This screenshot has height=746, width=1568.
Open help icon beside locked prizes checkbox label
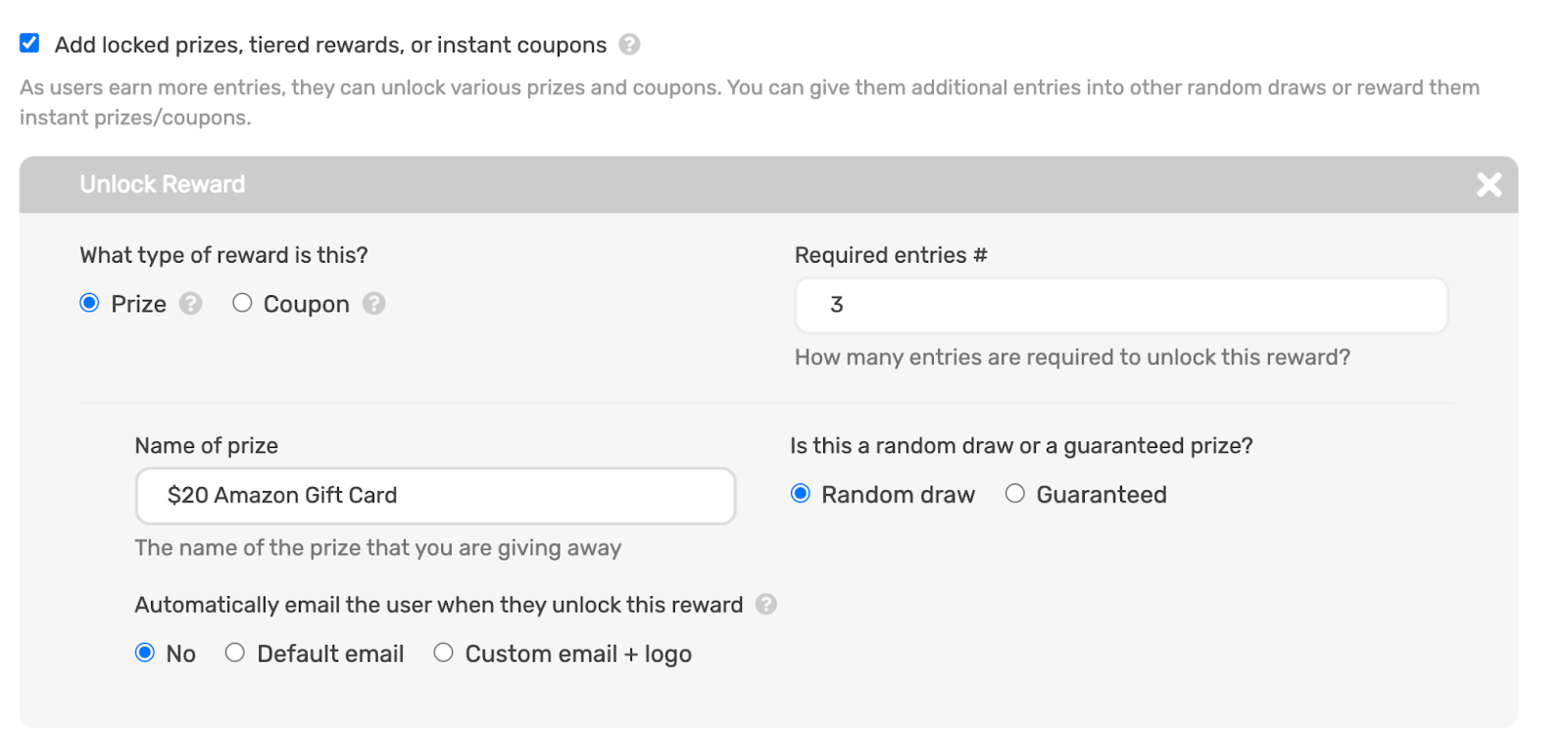pos(629,44)
